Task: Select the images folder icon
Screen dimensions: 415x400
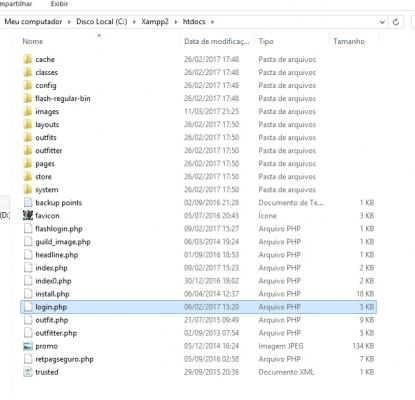Action: click(28, 111)
